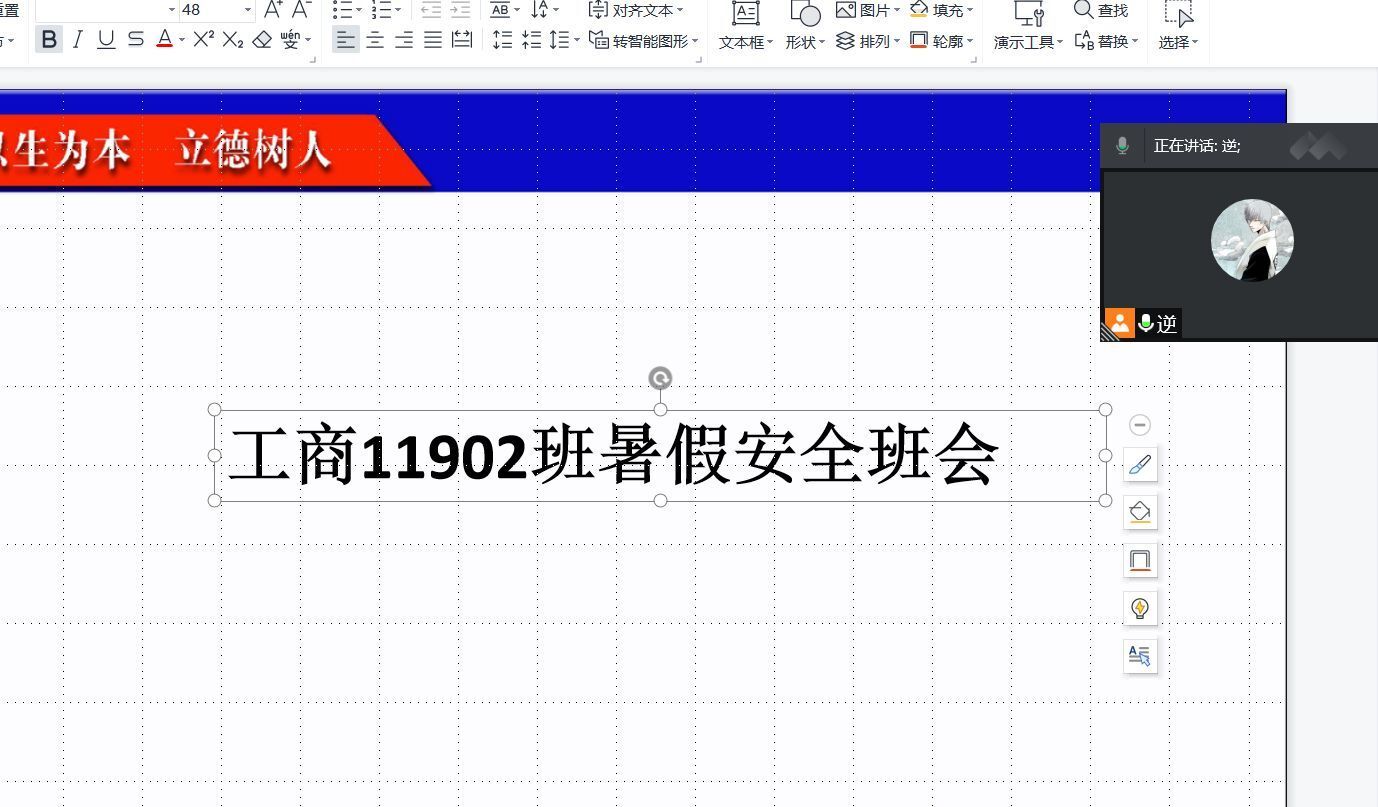1378x807 pixels.
Task: Open the font size dropdown showing 48
Action: (248, 10)
